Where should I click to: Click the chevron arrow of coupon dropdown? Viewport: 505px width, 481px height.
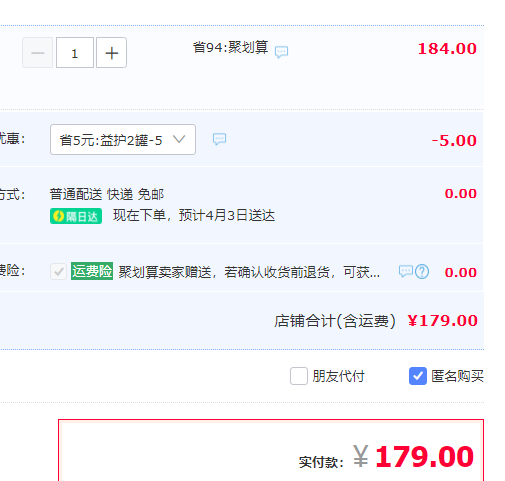click(179, 139)
